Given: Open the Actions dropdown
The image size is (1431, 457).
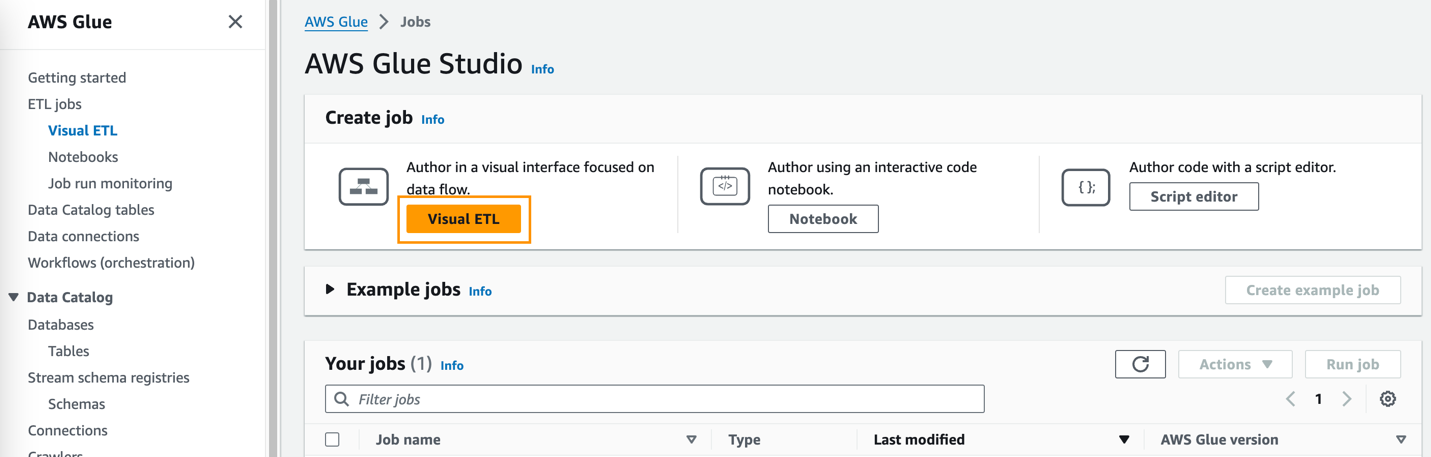Looking at the screenshot, I should coord(1235,364).
